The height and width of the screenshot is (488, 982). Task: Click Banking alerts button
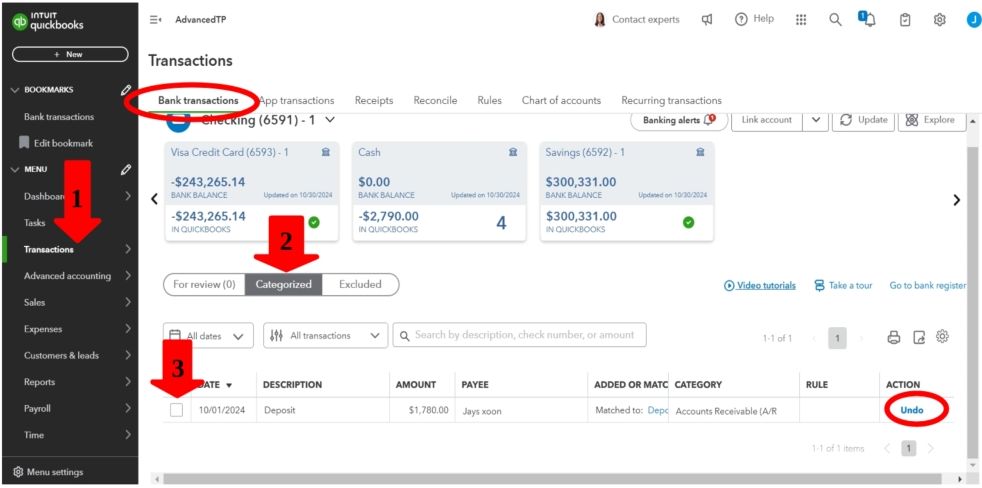[679, 120]
